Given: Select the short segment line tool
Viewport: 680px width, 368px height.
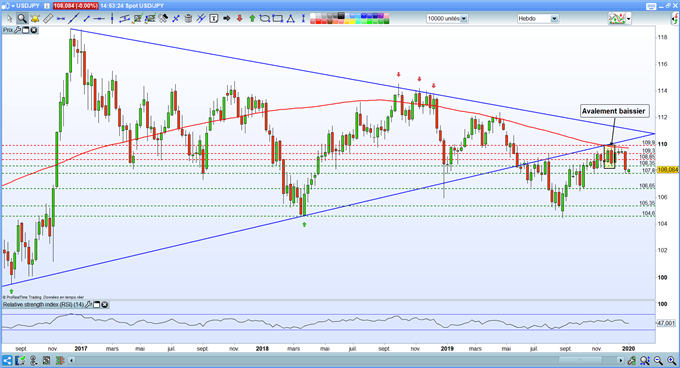Looking at the screenshot, I should (x=86, y=19).
